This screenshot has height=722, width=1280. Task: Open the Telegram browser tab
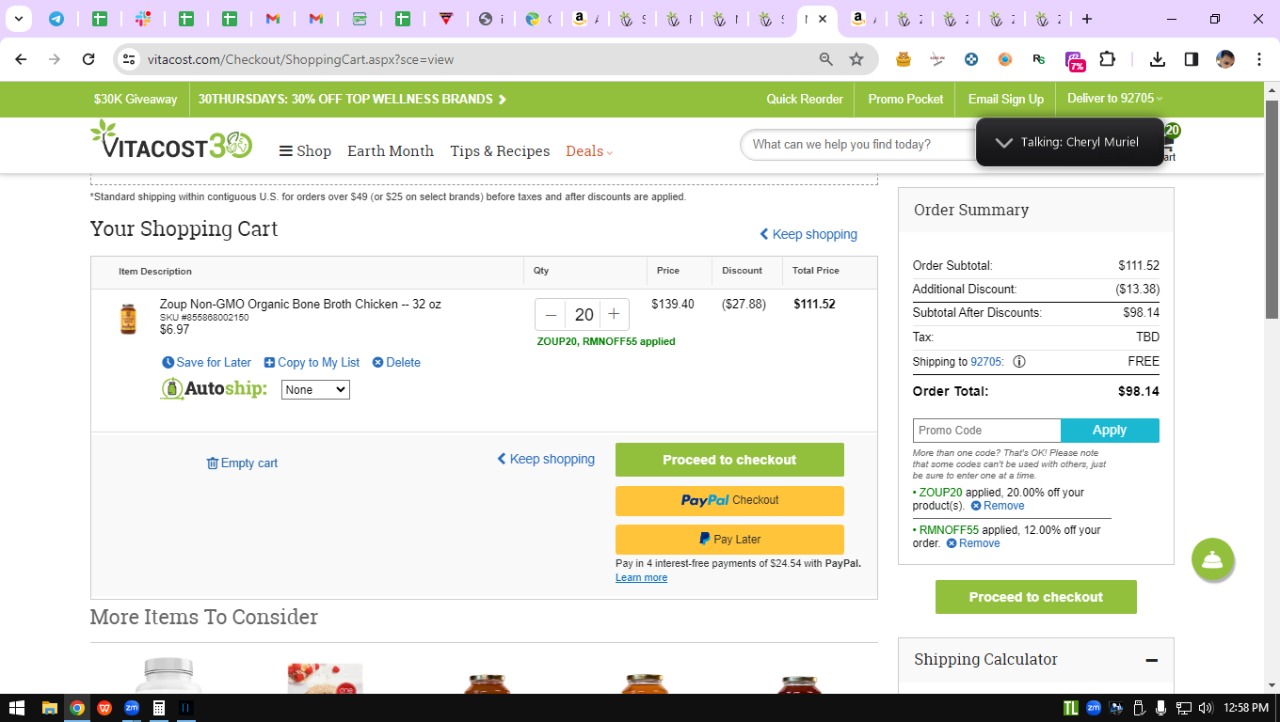point(57,19)
